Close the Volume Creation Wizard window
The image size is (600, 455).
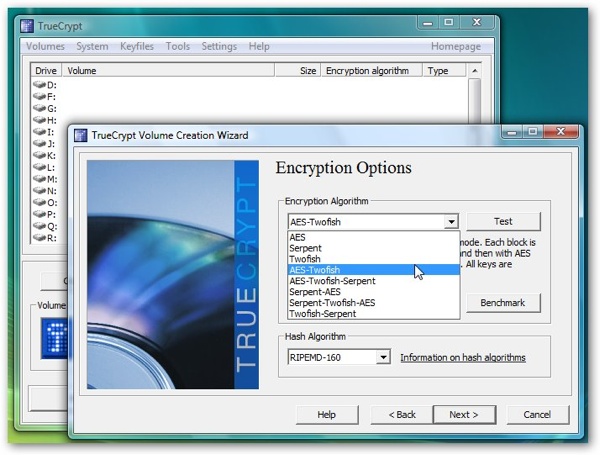(560, 132)
